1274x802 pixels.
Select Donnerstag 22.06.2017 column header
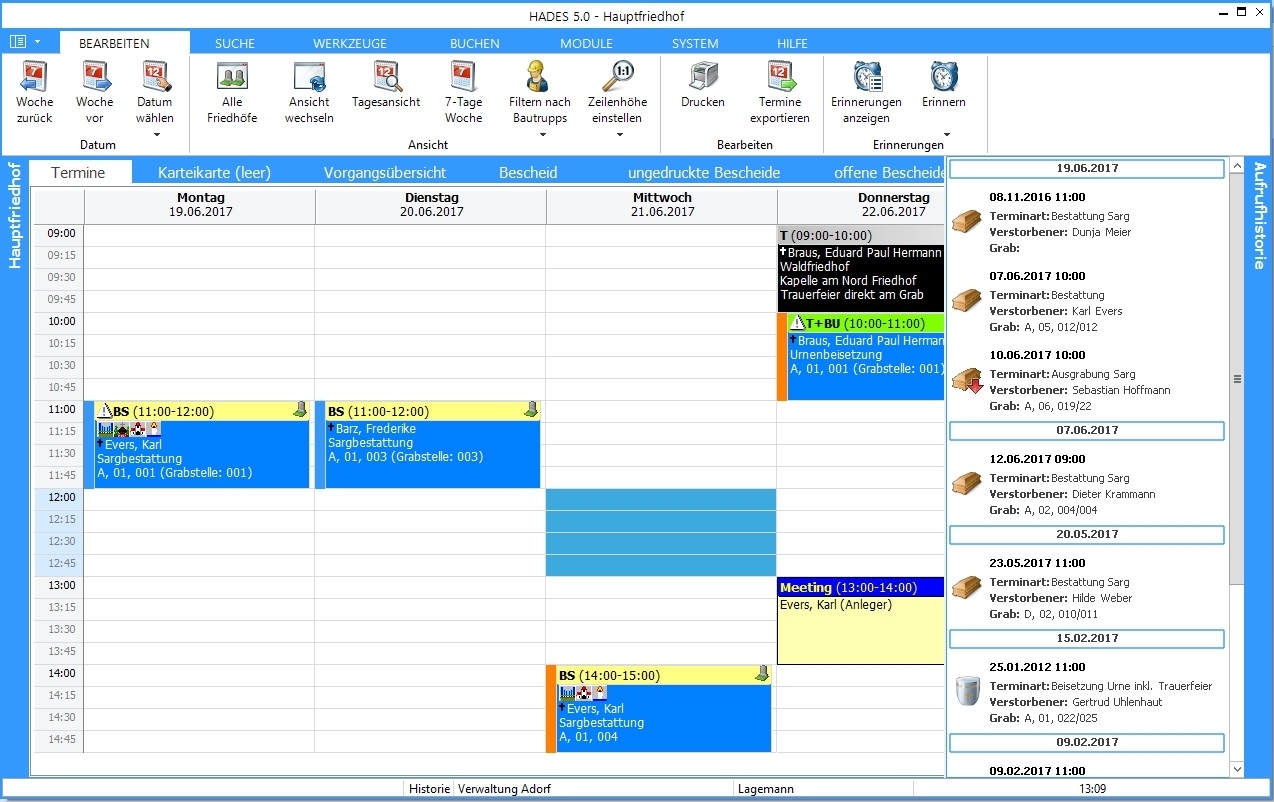(x=861, y=205)
